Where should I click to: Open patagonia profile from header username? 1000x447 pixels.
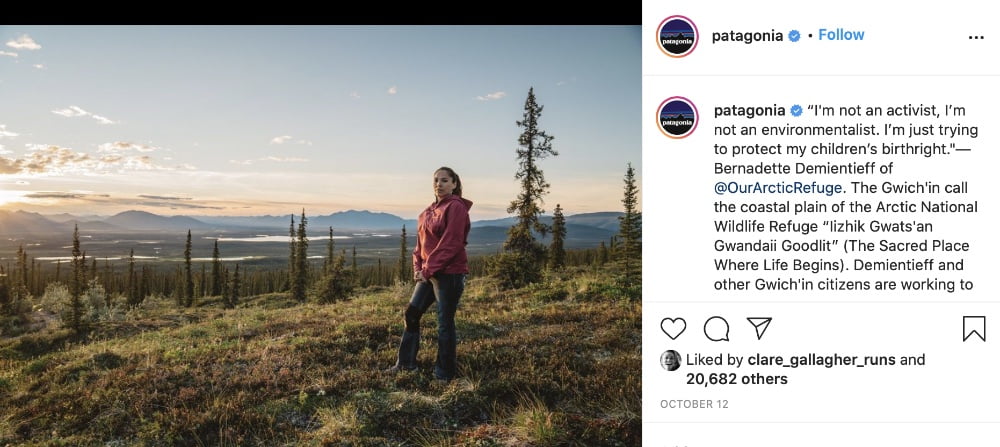747,36
